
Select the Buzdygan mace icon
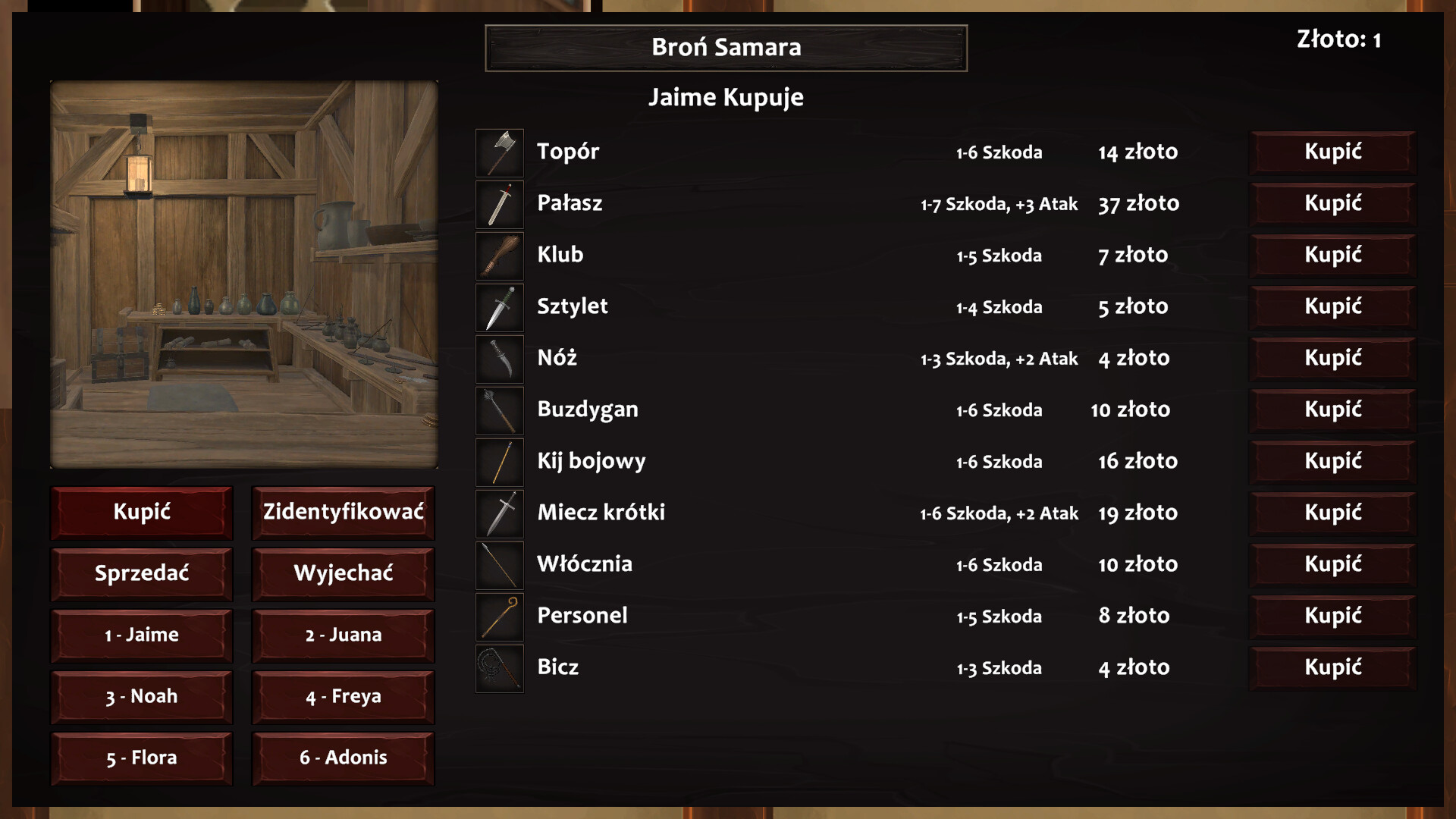[500, 410]
